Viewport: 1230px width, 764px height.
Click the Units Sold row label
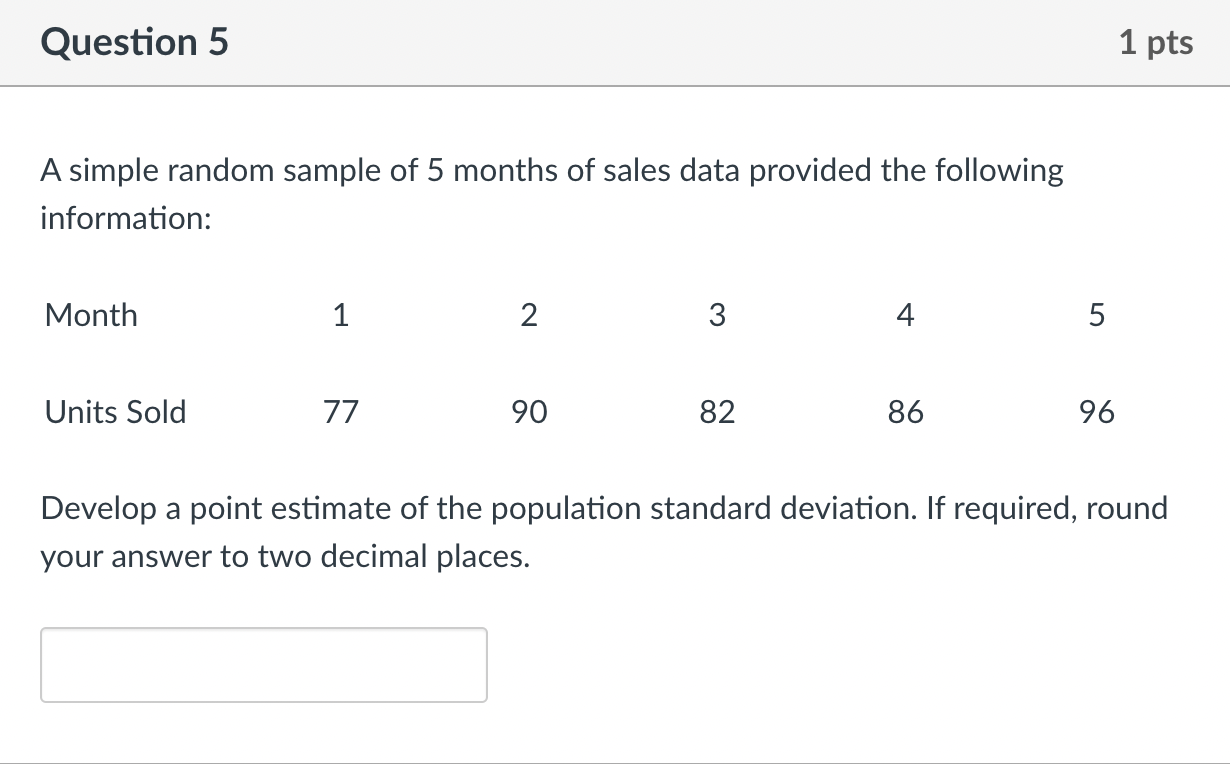pos(114,411)
